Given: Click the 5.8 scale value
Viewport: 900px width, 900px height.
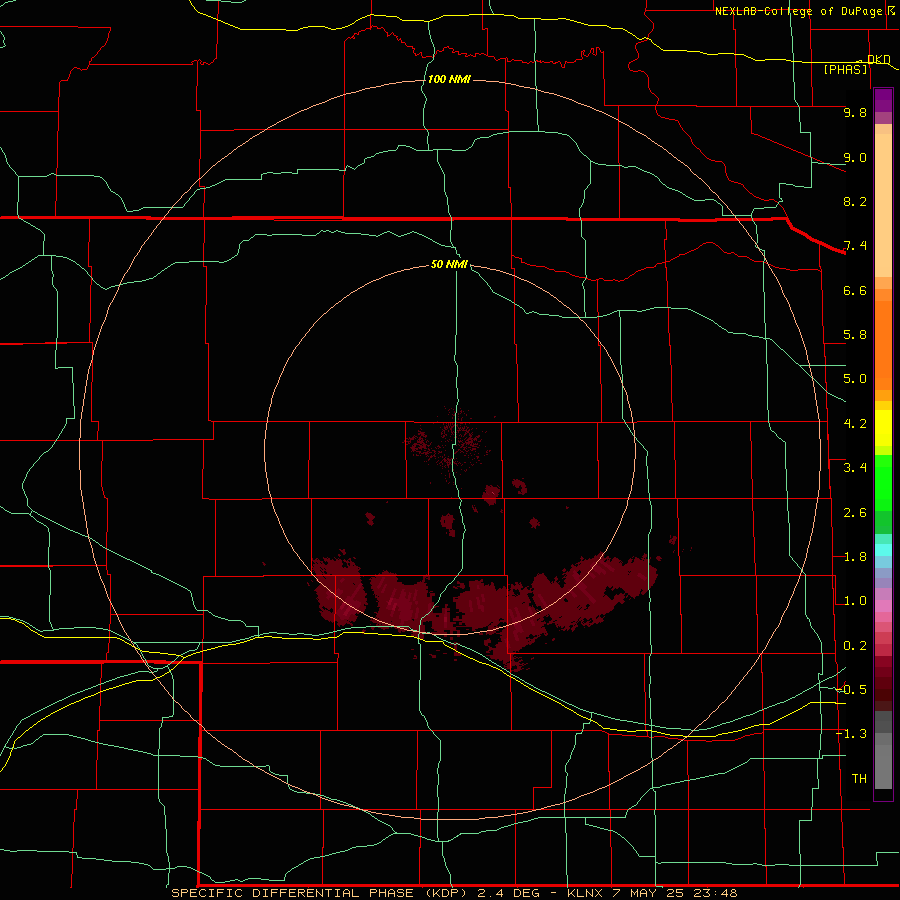Looking at the screenshot, I should pyautogui.click(x=855, y=335).
